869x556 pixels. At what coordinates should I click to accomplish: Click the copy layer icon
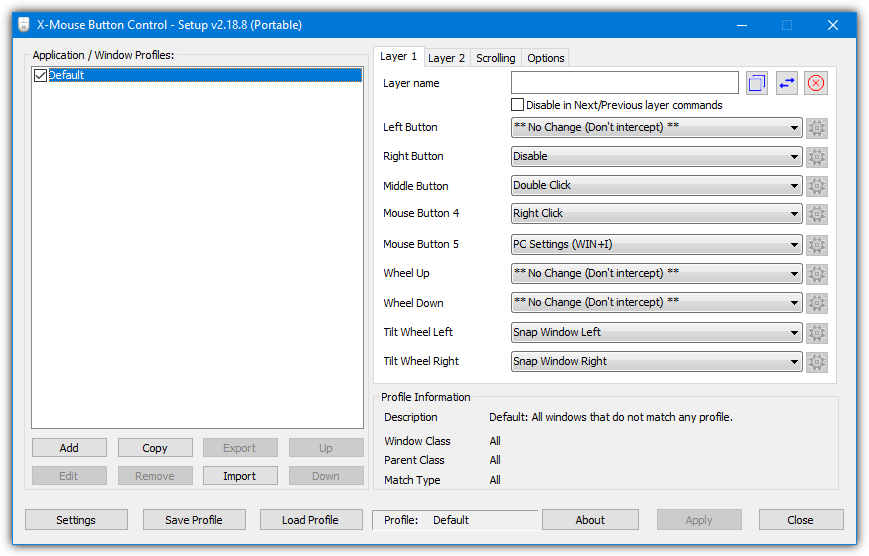(x=756, y=83)
